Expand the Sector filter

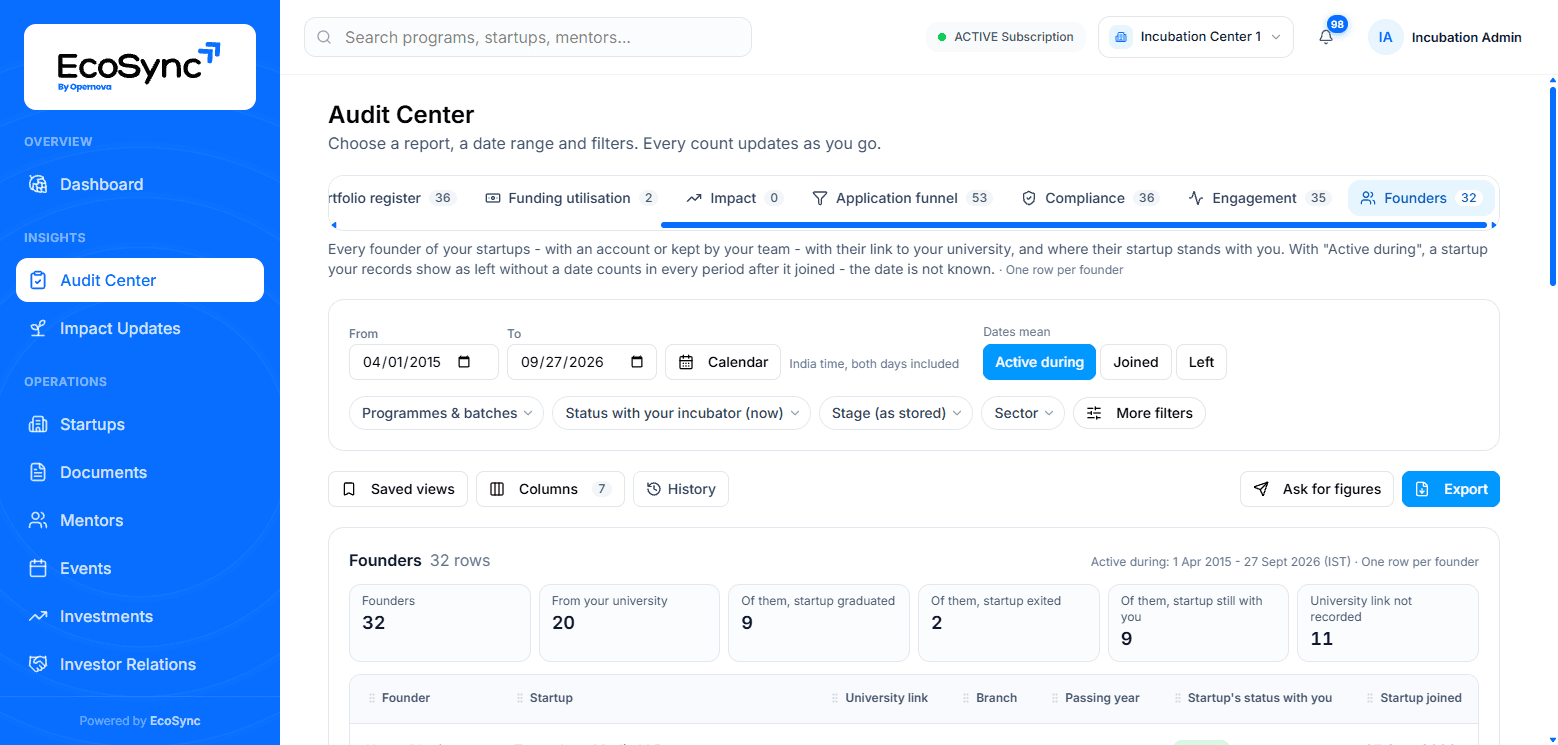[x=1023, y=413]
